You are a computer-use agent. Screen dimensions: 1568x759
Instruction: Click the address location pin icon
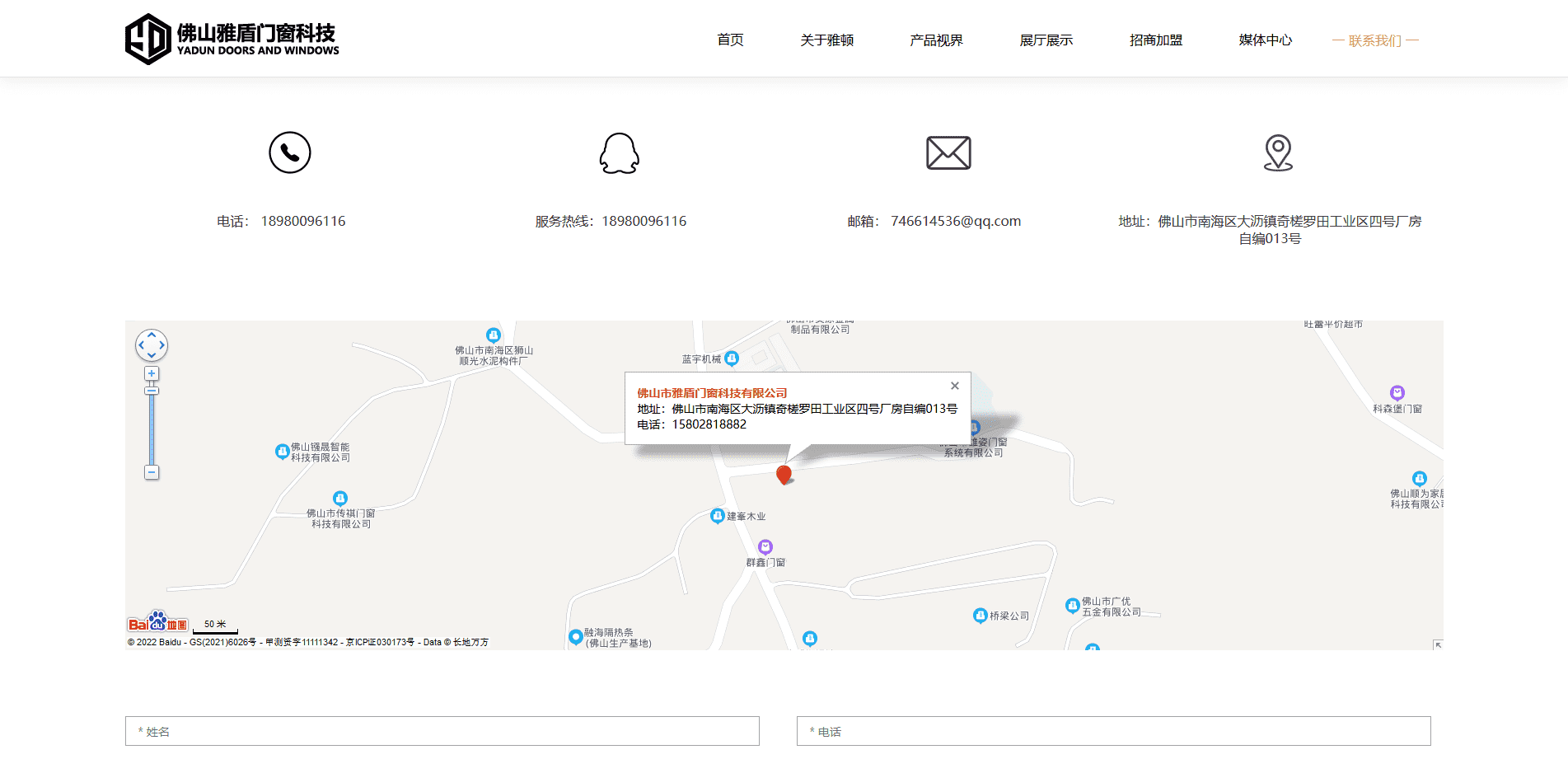(1278, 153)
